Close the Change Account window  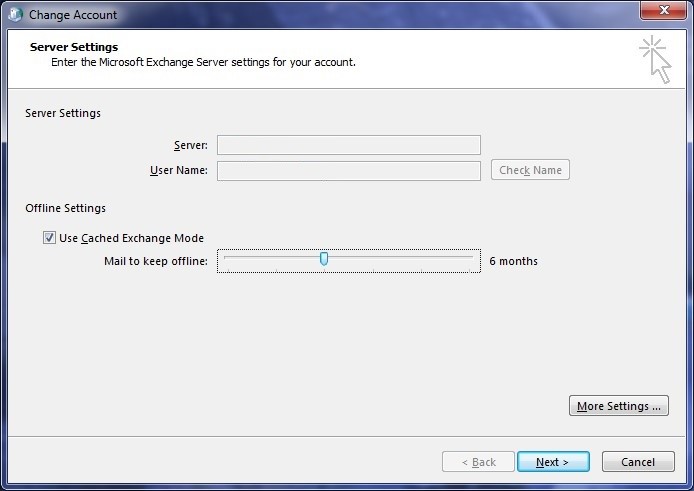[x=663, y=10]
